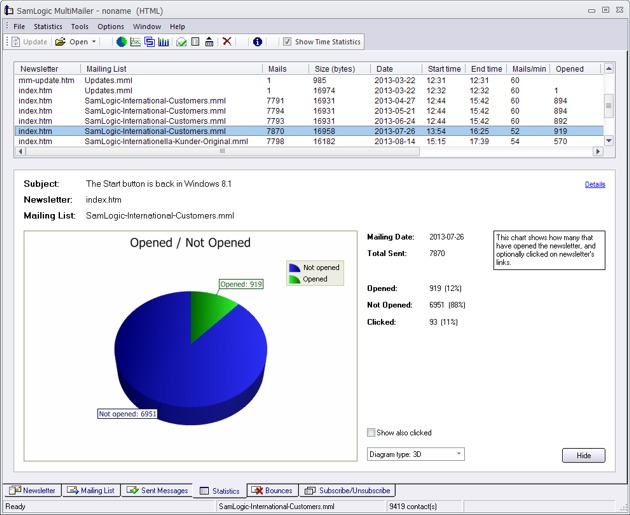Image resolution: width=630 pixels, height=515 pixels.
Task: Click the Opened: 919 chart label
Action: [241, 284]
